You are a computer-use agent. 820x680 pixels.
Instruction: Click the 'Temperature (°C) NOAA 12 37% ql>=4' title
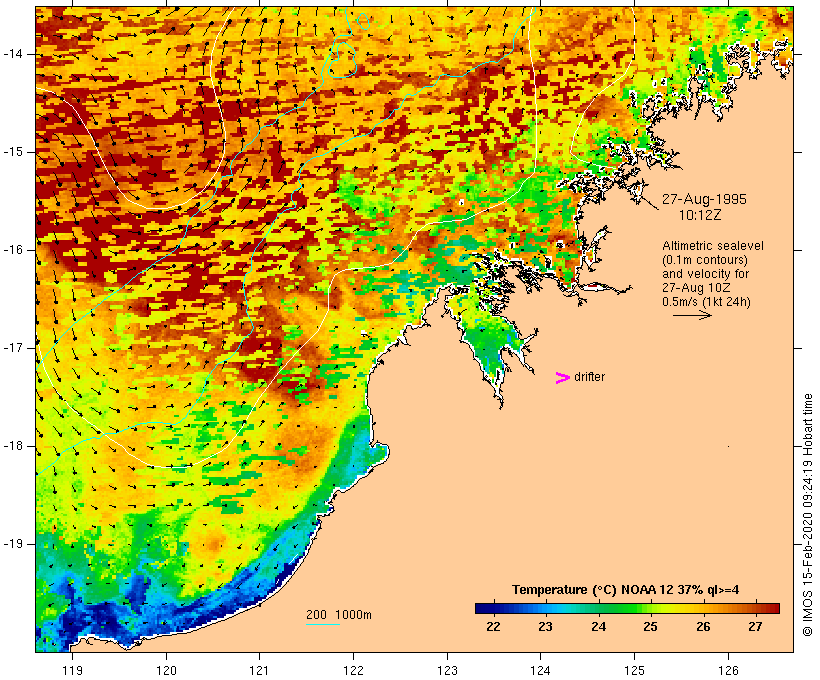pyautogui.click(x=625, y=590)
